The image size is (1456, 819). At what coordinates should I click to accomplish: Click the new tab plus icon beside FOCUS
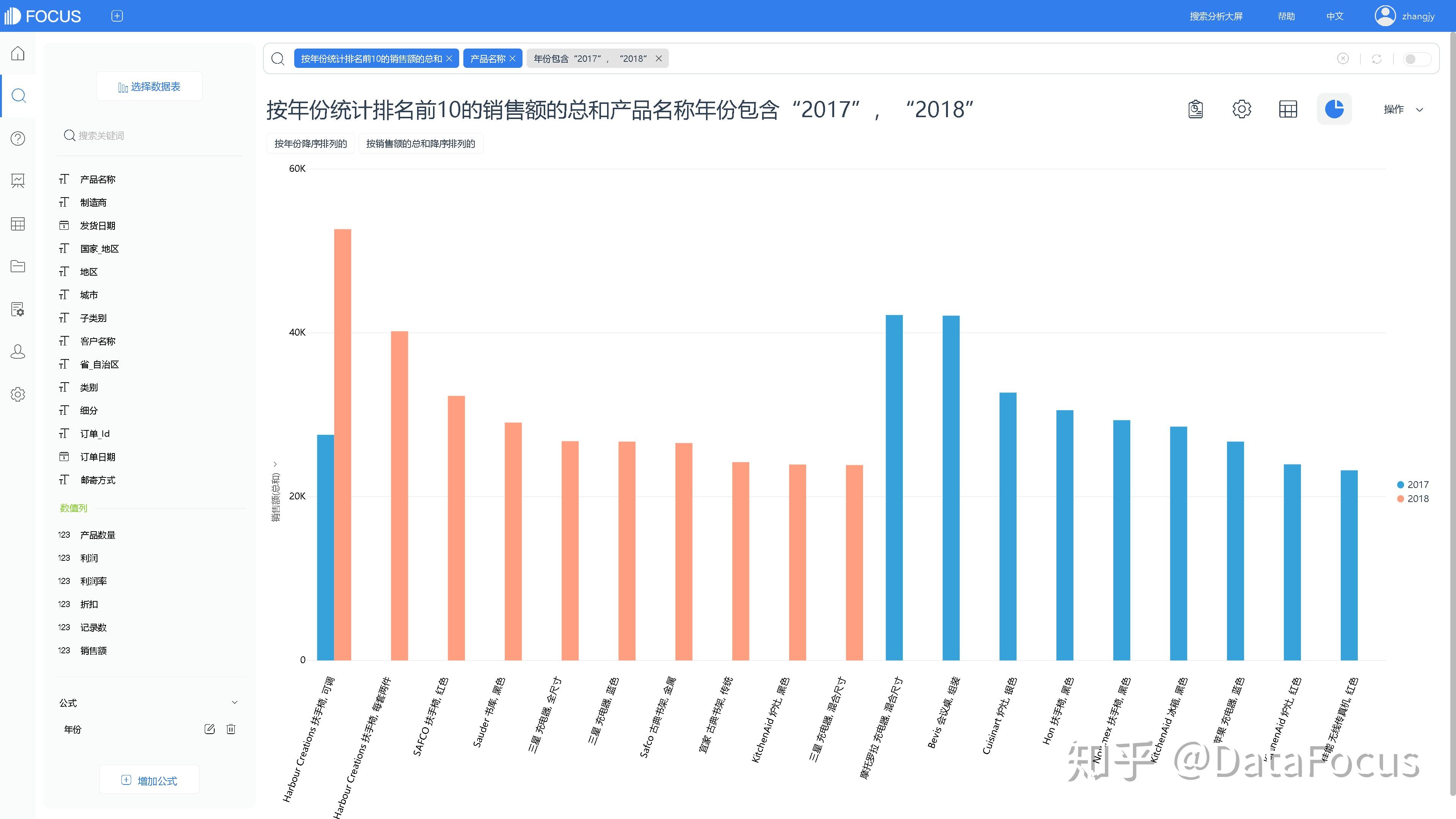[117, 16]
